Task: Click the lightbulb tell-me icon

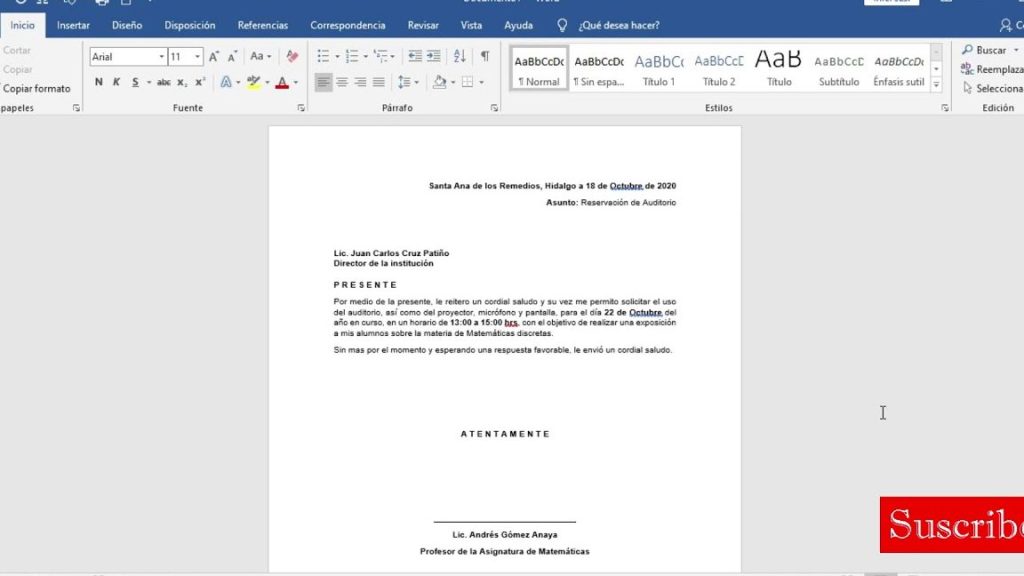Action: coord(562,25)
